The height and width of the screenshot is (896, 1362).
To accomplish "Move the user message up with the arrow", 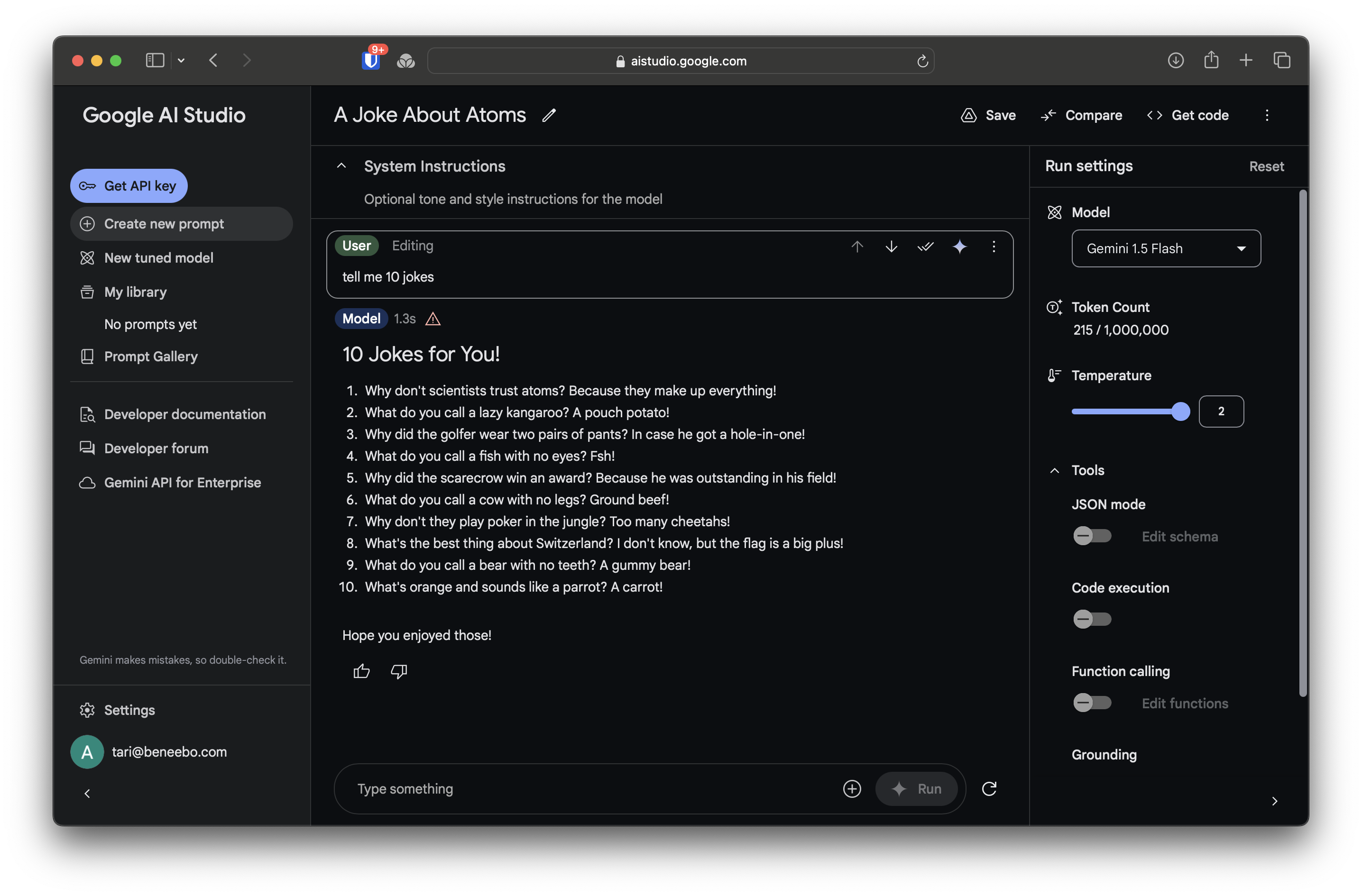I will point(856,246).
